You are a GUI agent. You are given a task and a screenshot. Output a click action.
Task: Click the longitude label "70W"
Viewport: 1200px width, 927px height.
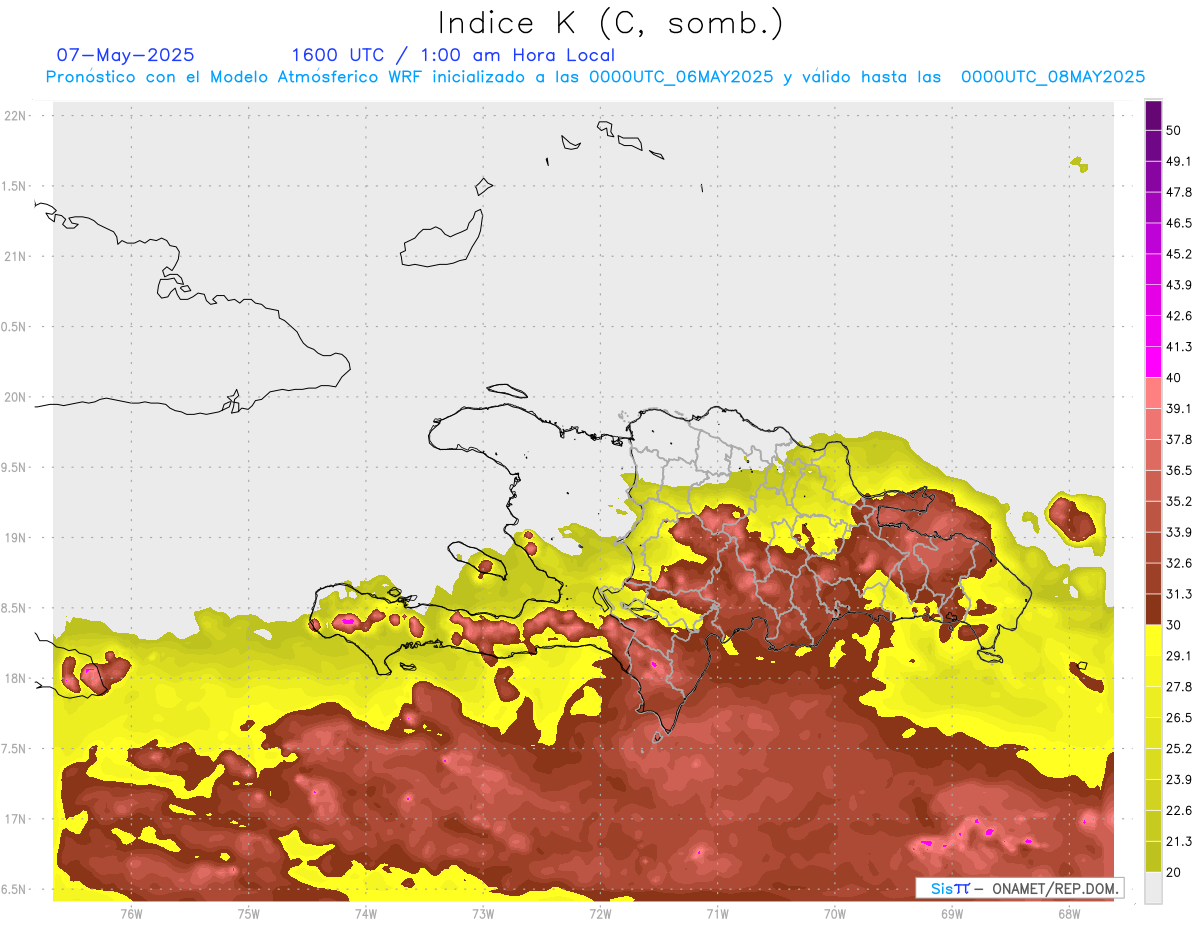(835, 913)
